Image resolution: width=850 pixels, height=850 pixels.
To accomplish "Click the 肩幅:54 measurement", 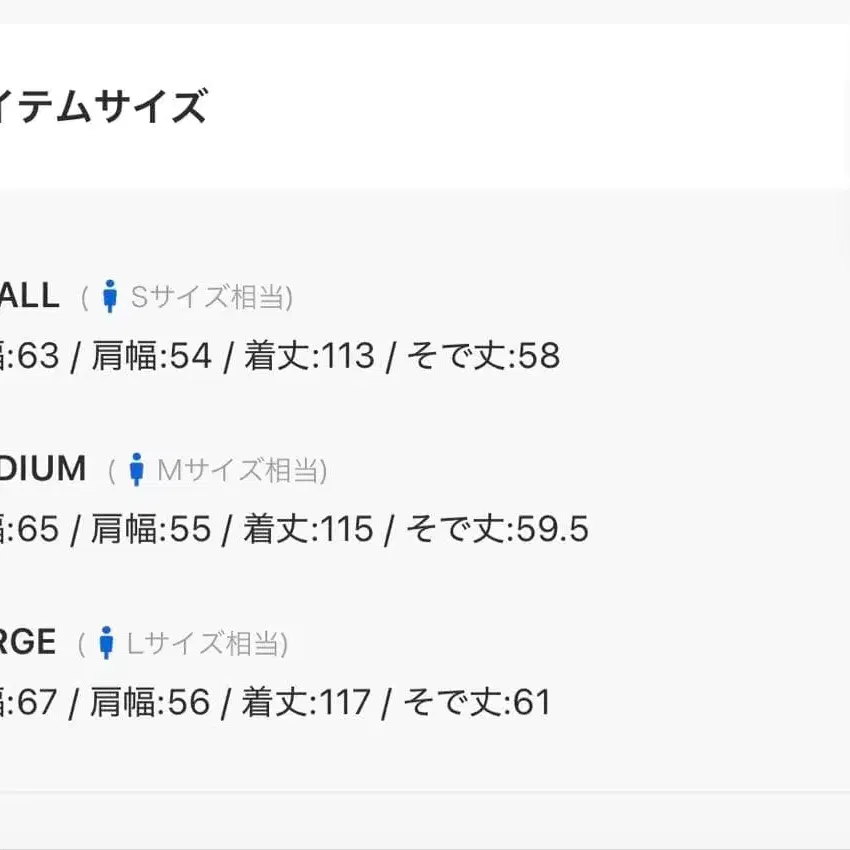I will pos(151,356).
